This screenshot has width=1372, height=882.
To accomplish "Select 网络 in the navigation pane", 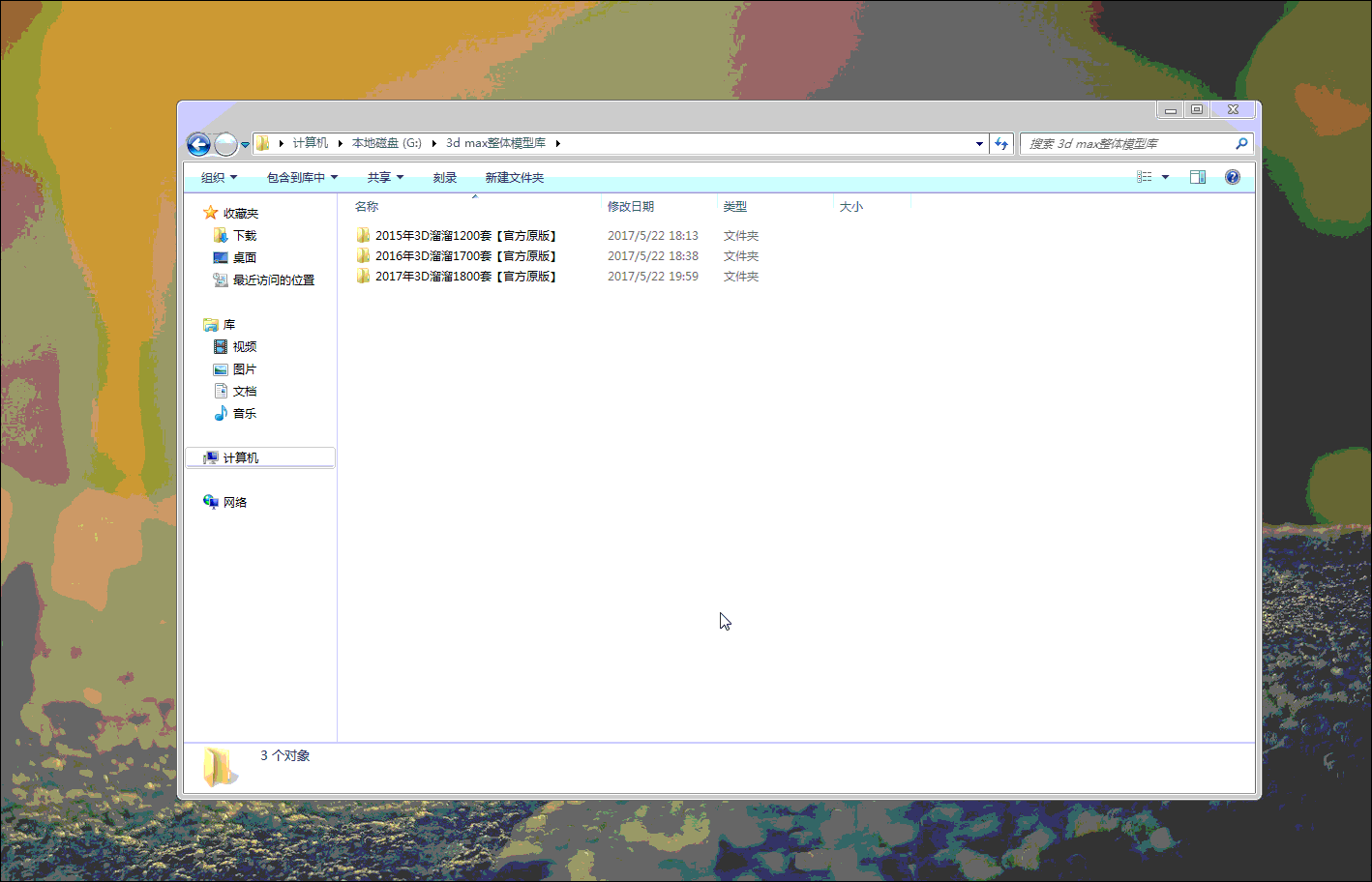I will 235,503.
